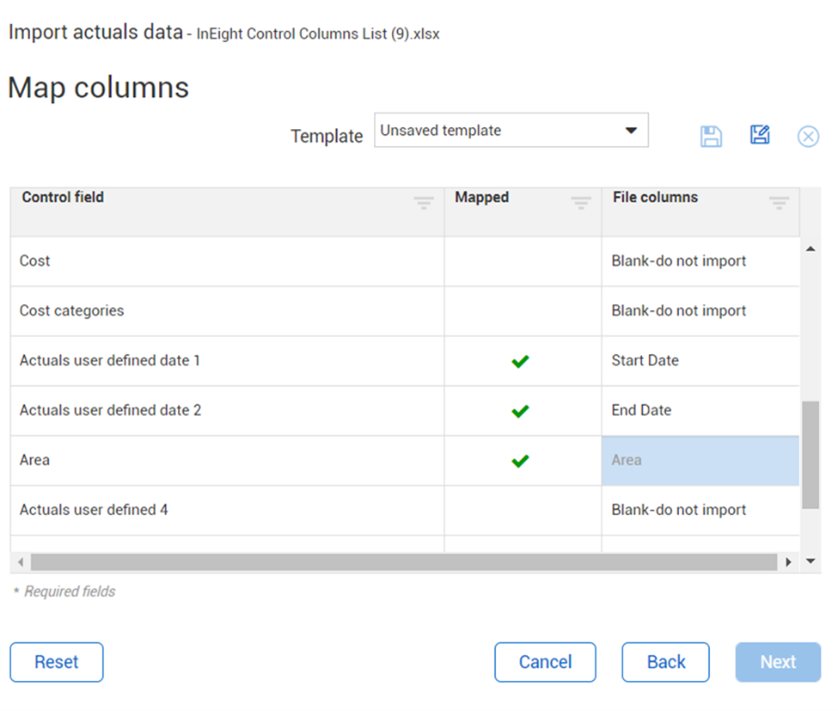Open the Cost row file column dropdown
This screenshot has width=838, height=711.
coord(700,261)
